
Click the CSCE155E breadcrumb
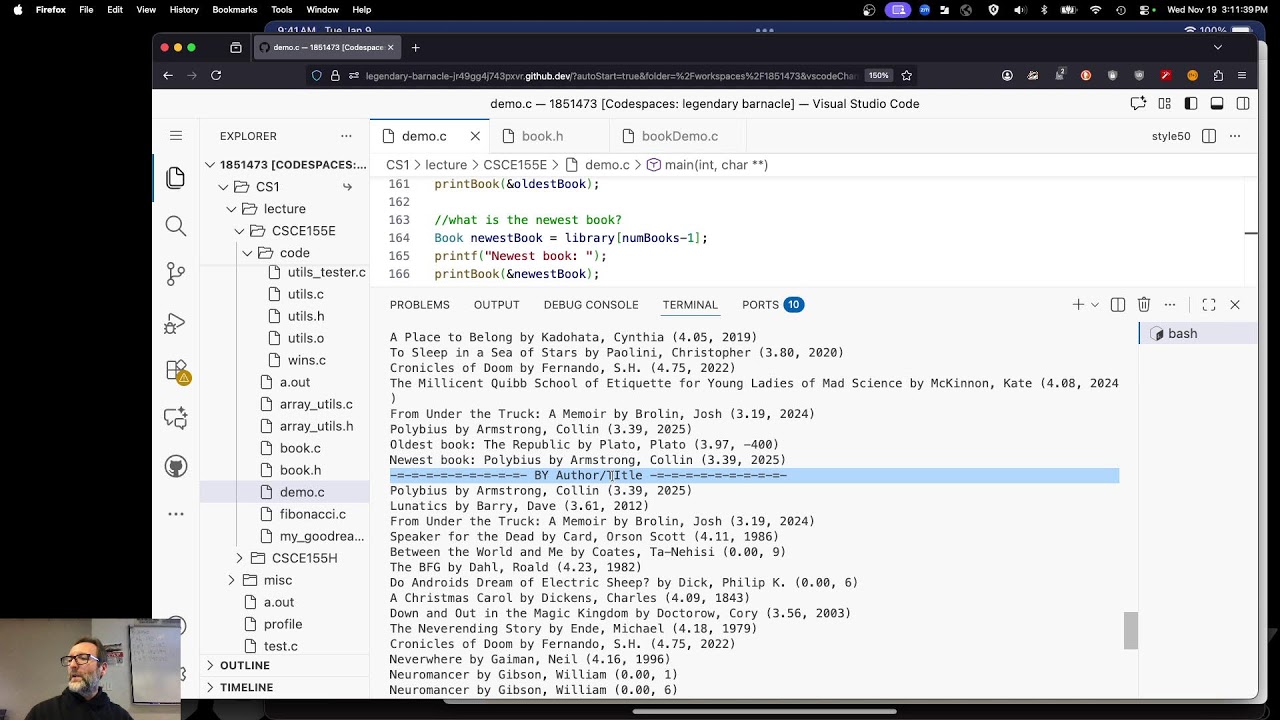pos(515,165)
